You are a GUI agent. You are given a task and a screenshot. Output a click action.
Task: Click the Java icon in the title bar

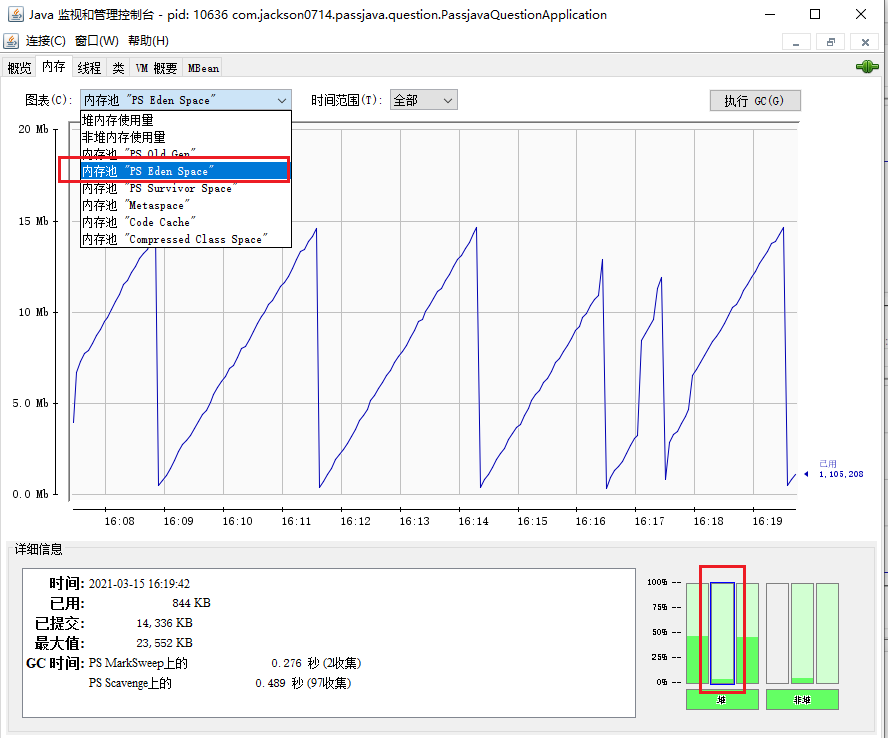[x=13, y=15]
